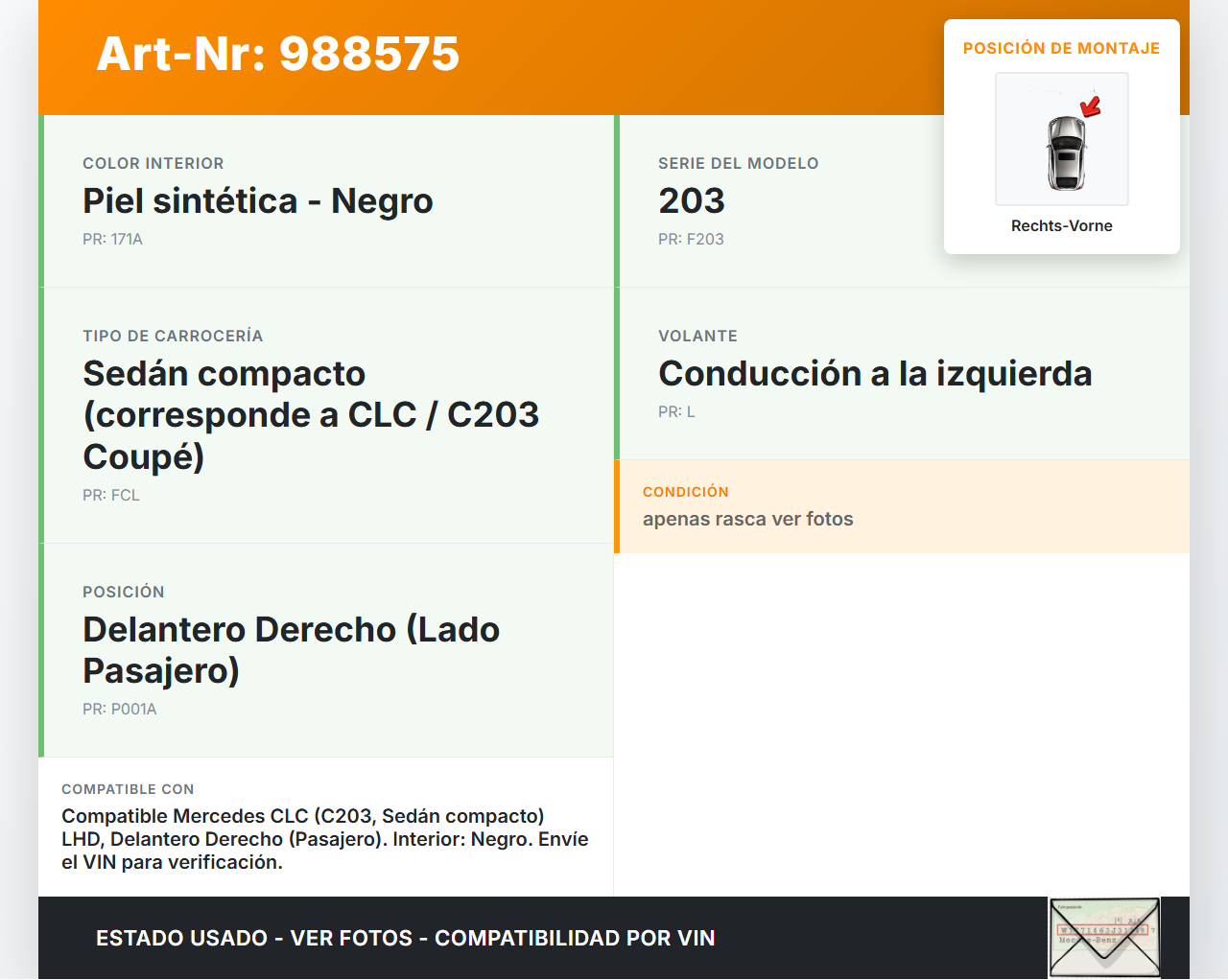Viewport: 1228px width, 980px height.
Task: Select the 'Compatible Mercedes CLC' compatibility paragraph
Action: click(x=325, y=839)
